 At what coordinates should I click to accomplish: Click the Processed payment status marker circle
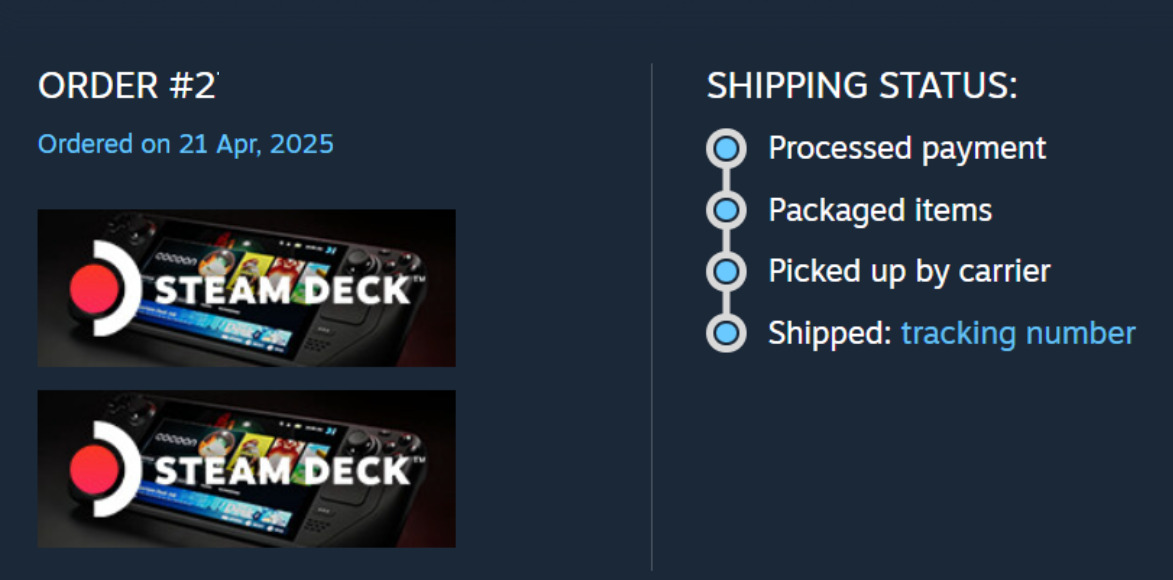pyautogui.click(x=726, y=149)
